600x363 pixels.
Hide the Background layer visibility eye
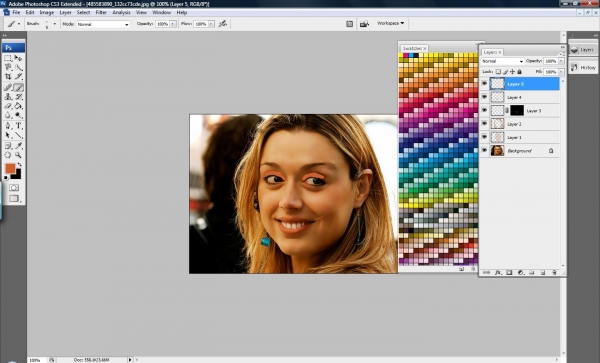click(x=484, y=150)
